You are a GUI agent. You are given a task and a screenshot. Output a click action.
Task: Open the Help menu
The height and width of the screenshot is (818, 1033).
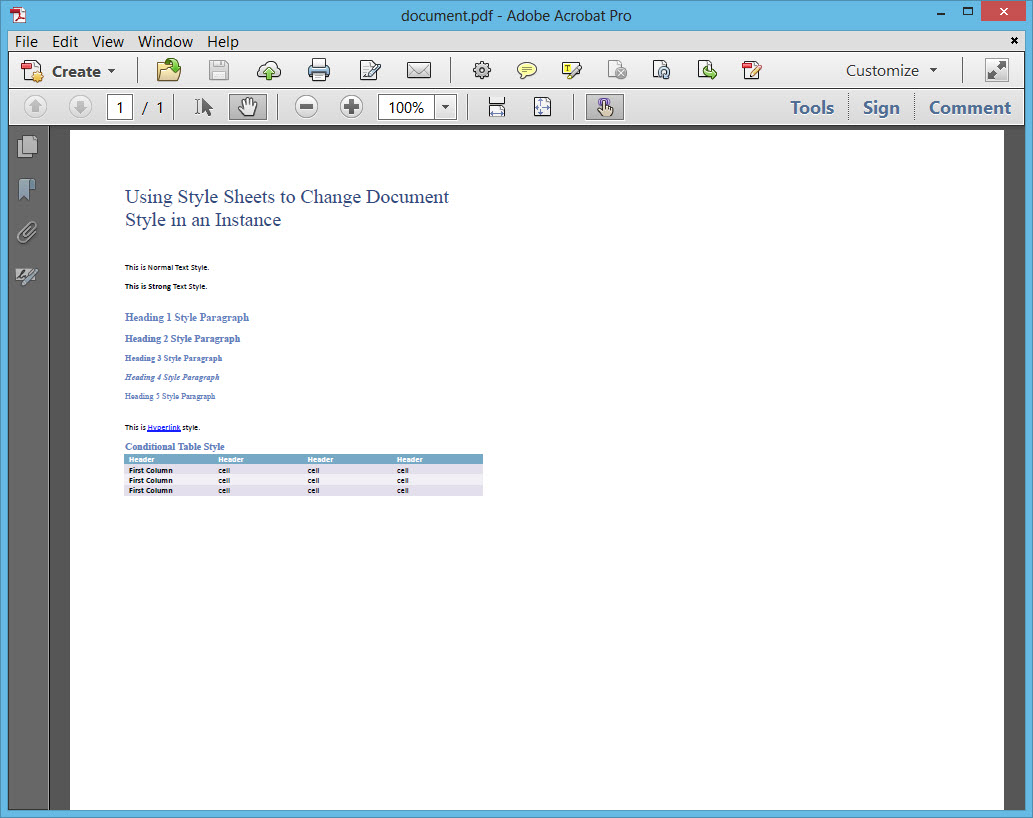coord(223,41)
